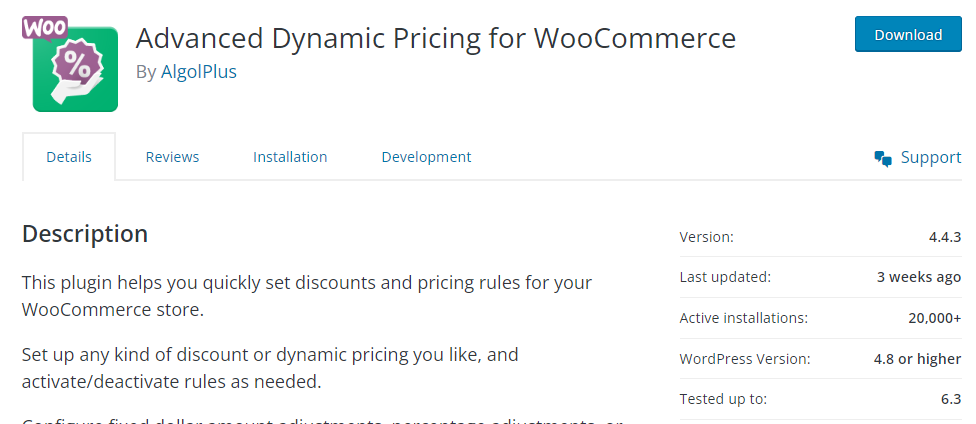Open the Support link text
The image size is (976, 424).
[931, 157]
